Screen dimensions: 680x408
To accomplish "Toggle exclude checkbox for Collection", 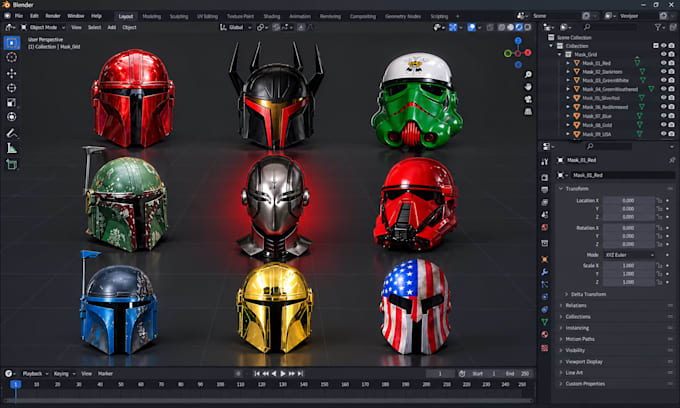I will click(656, 46).
